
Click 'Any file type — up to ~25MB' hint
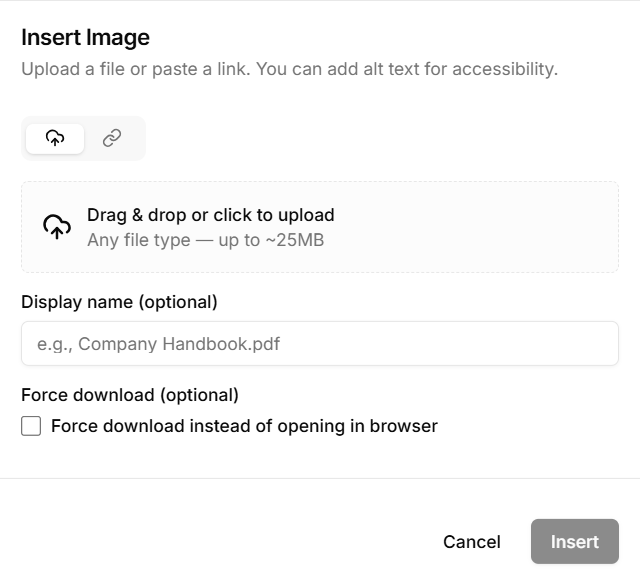point(205,240)
